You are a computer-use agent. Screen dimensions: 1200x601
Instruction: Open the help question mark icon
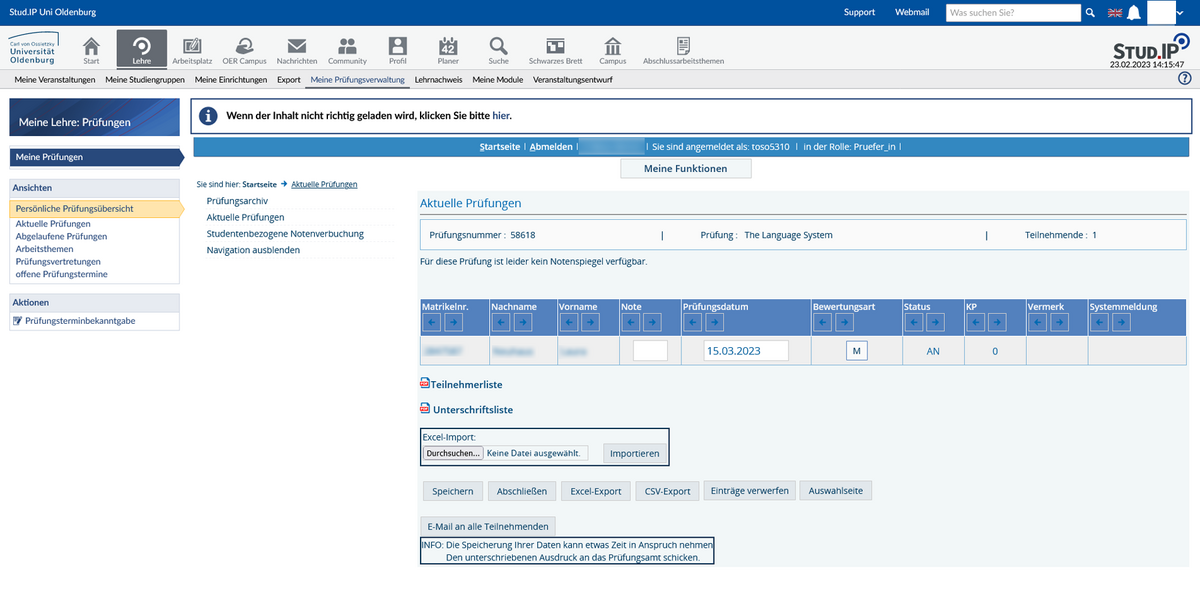tap(1185, 79)
